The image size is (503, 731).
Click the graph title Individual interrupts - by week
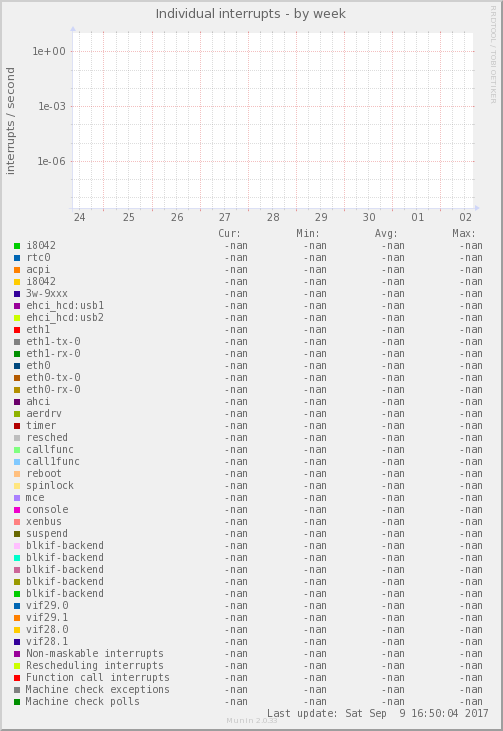pos(251,14)
